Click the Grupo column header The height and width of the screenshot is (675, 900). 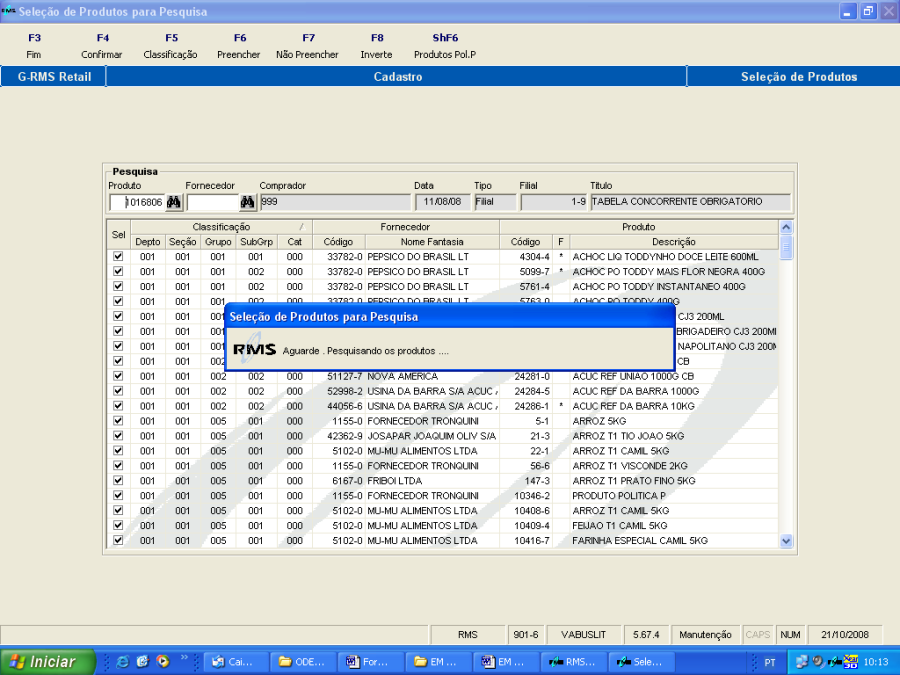coord(218,242)
